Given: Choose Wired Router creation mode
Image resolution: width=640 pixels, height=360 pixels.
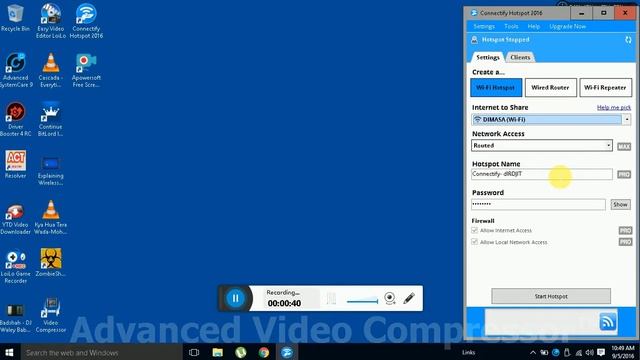Looking at the screenshot, I should (x=550, y=87).
